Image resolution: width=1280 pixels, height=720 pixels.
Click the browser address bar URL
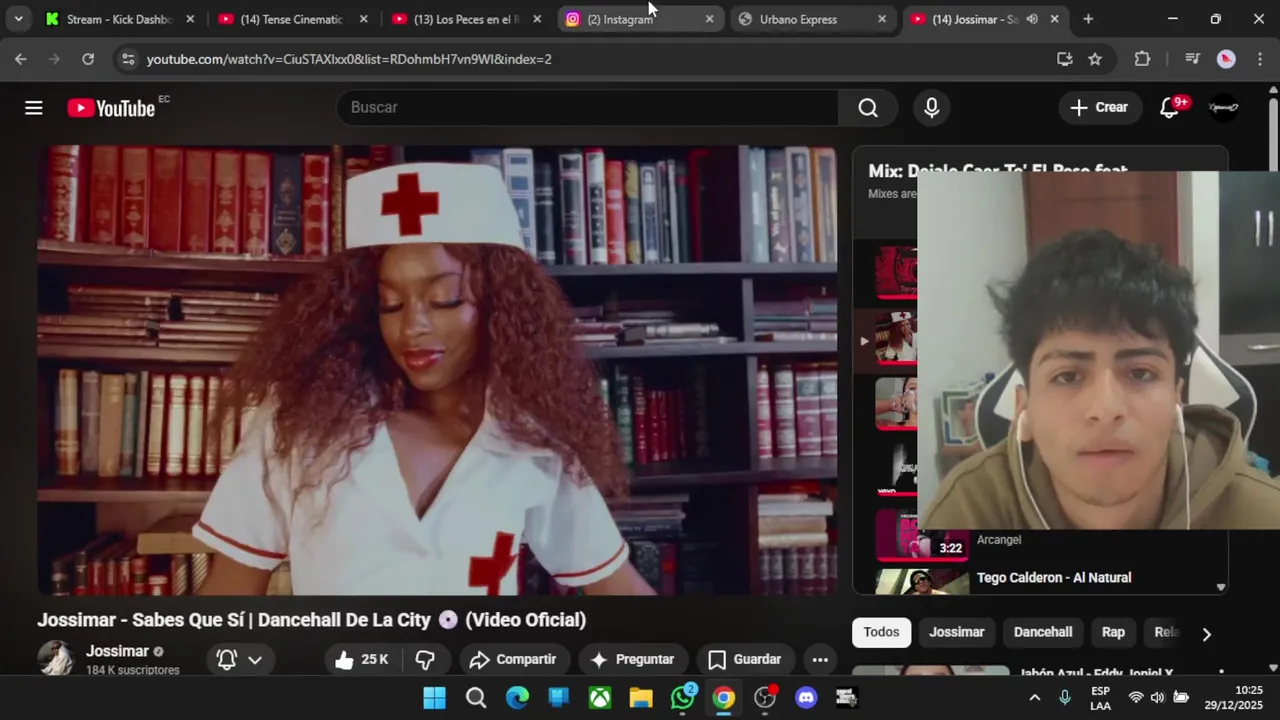point(349,59)
